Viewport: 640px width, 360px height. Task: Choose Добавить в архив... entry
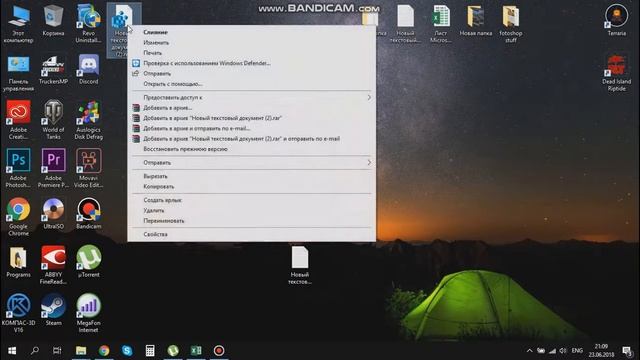pyautogui.click(x=251, y=108)
